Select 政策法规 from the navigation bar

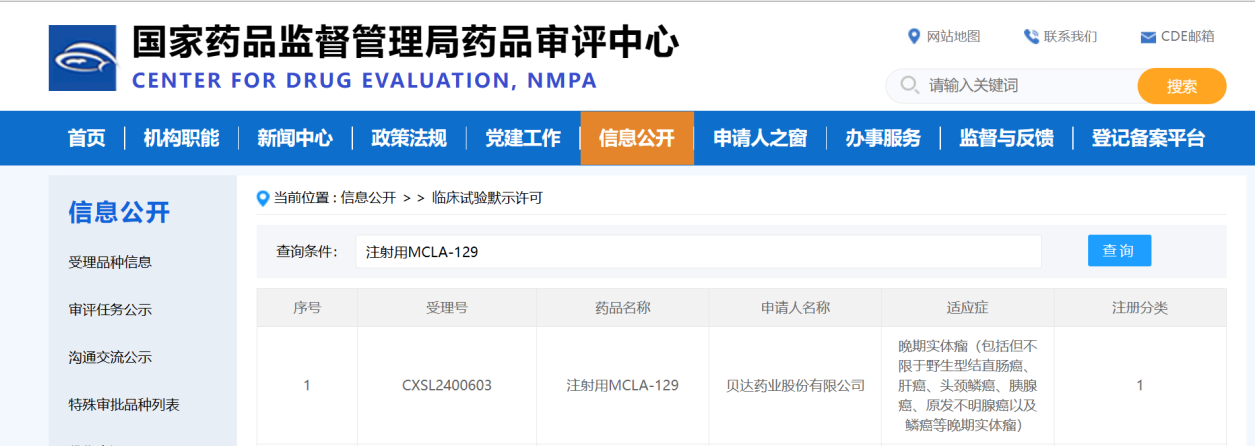coord(409,139)
